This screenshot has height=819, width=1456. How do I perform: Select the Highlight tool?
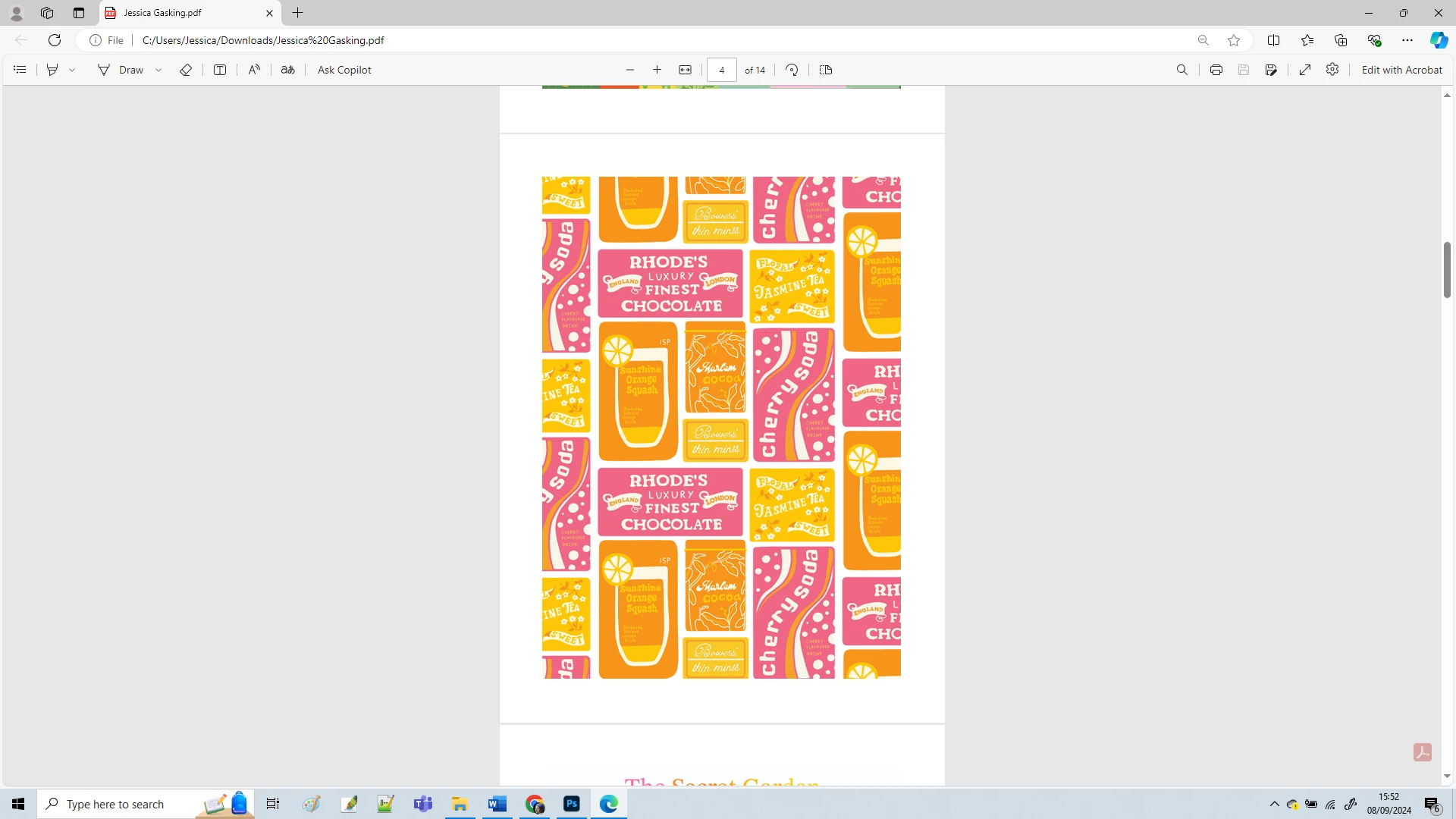[x=52, y=70]
